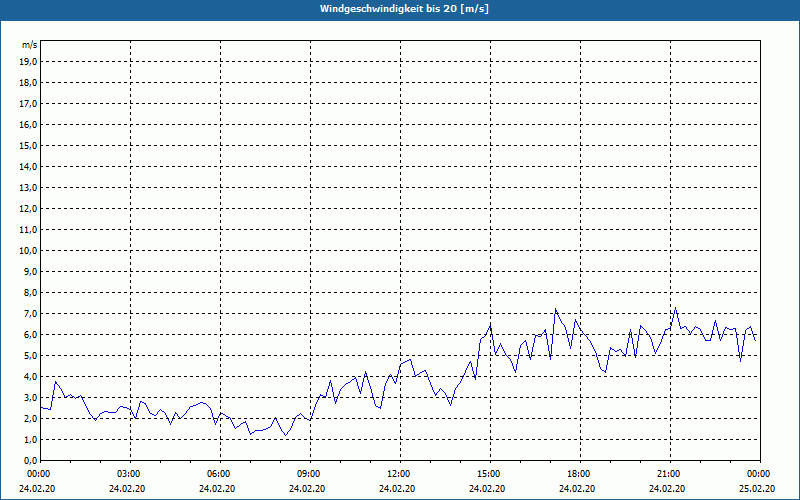Select the '18,0' y-axis value
Screen dimensions: 800x500
pos(29,83)
